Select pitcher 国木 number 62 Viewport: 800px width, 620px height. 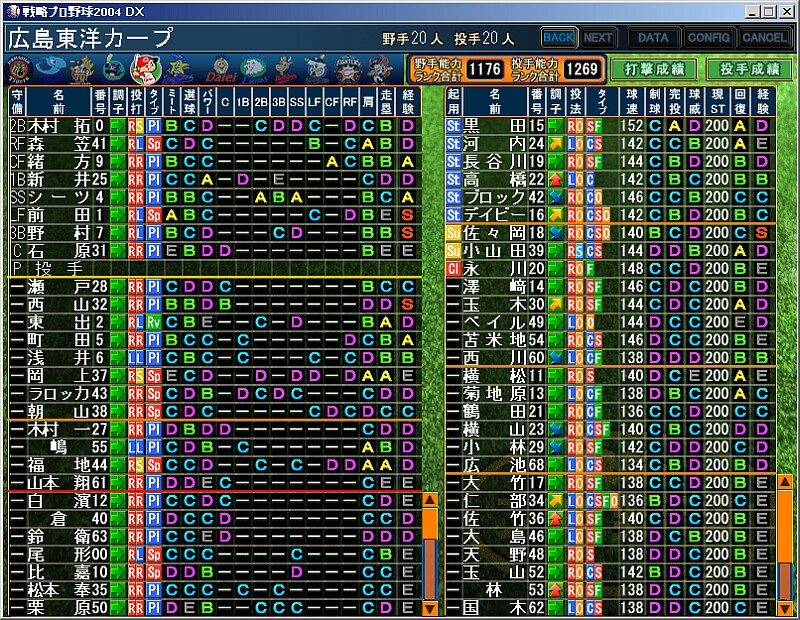[x=611, y=608]
